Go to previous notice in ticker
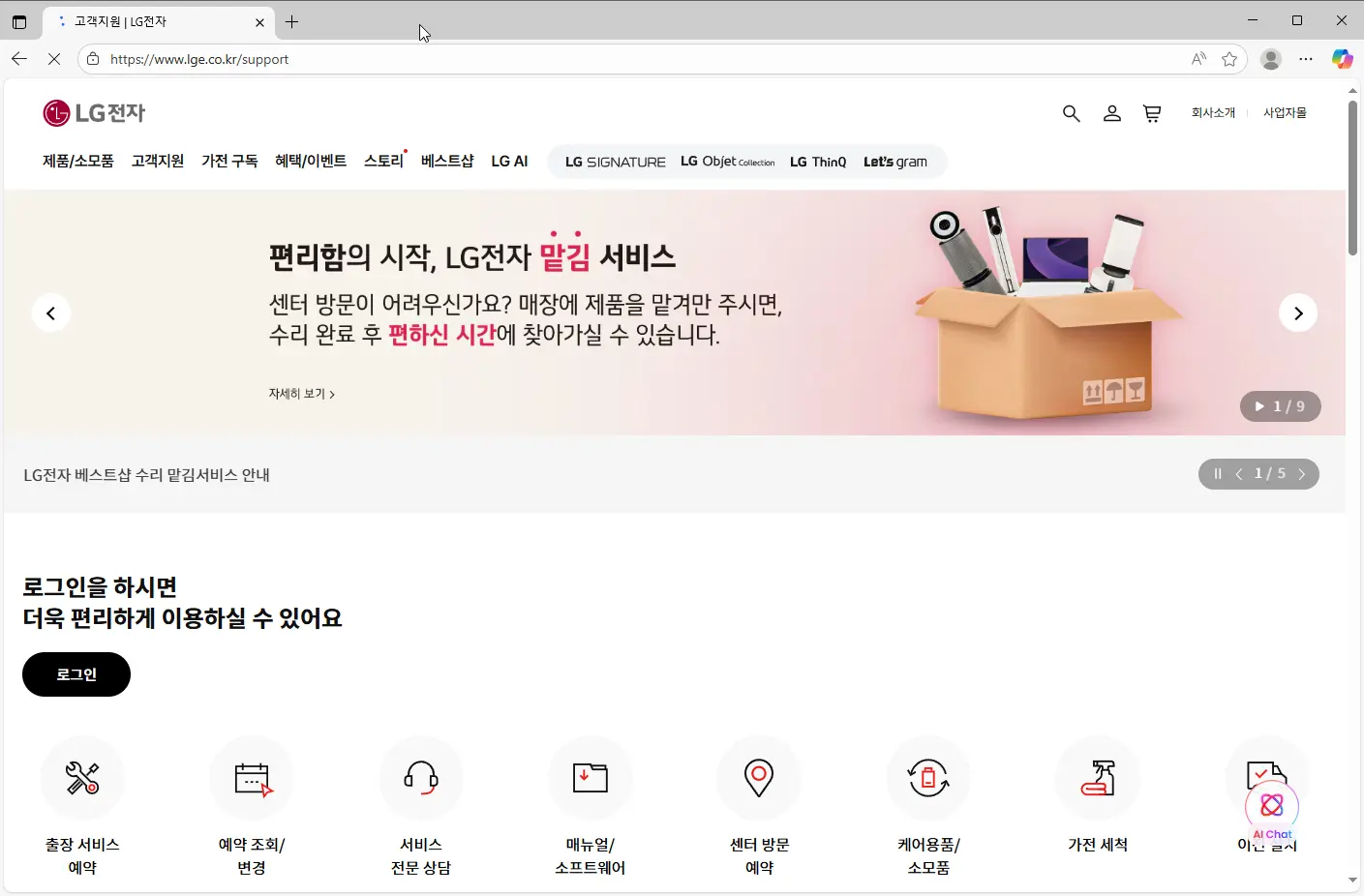This screenshot has width=1364, height=896. tap(1239, 474)
